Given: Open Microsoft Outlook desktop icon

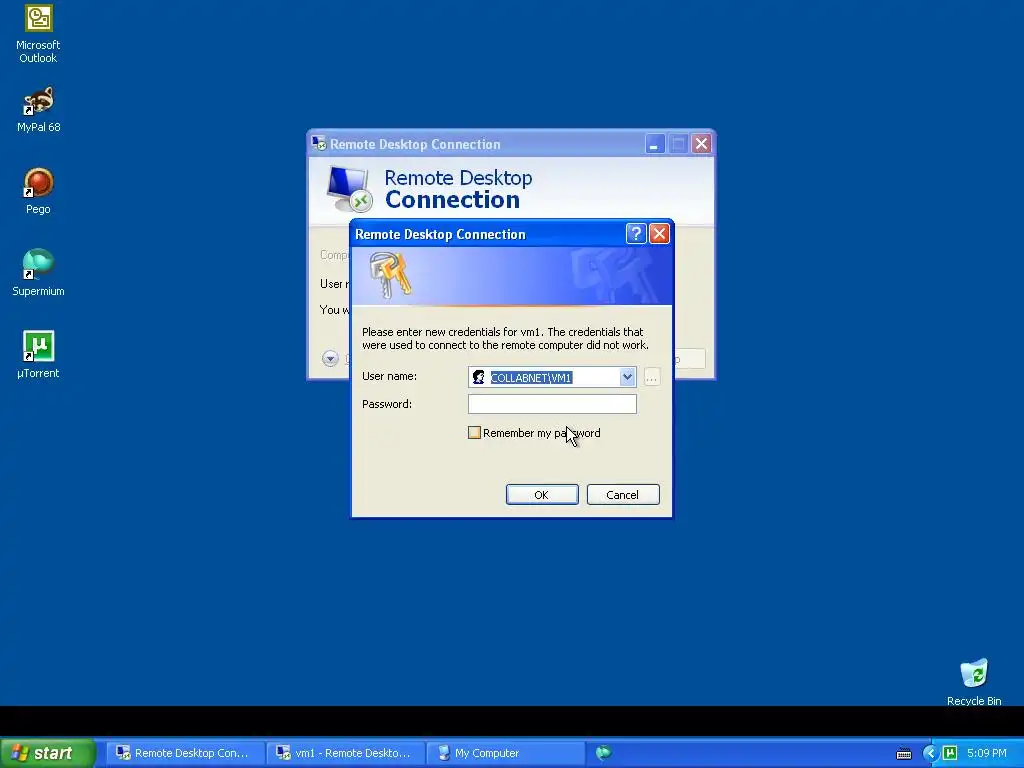Looking at the screenshot, I should (x=38, y=34).
